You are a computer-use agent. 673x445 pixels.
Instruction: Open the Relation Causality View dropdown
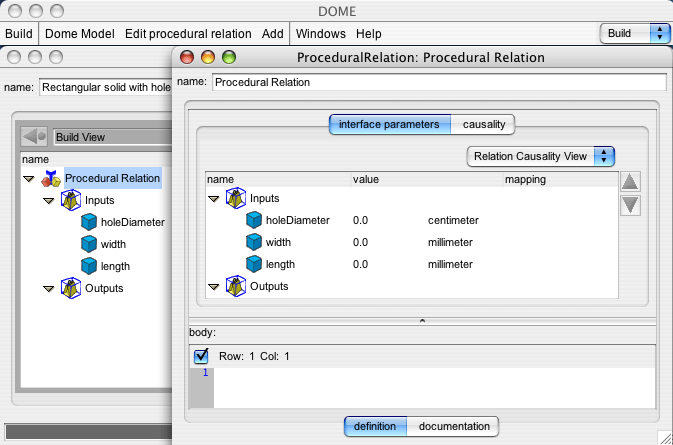coord(541,156)
